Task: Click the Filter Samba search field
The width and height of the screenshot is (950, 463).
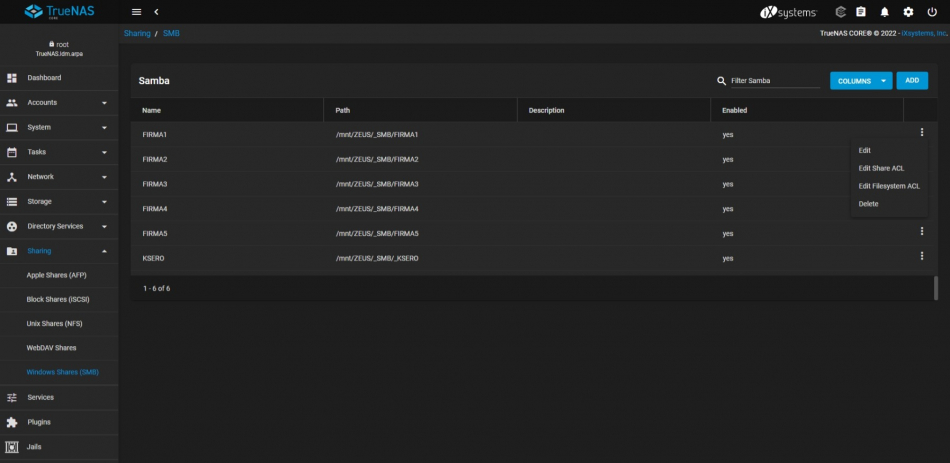Action: pyautogui.click(x=774, y=81)
